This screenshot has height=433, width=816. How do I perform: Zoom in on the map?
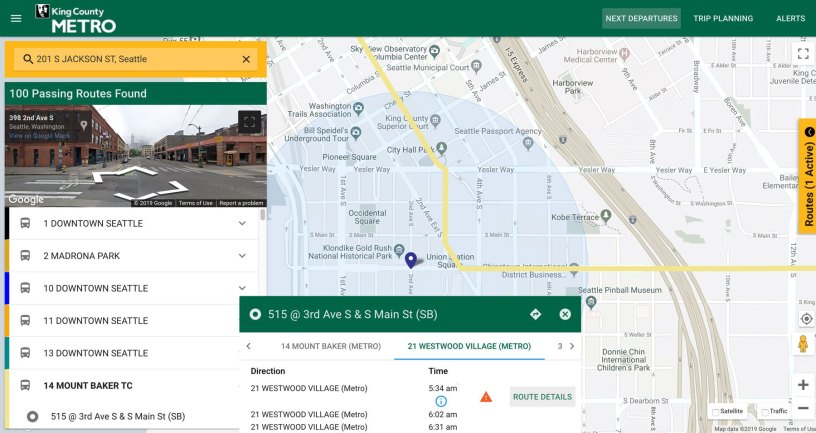coord(803,385)
